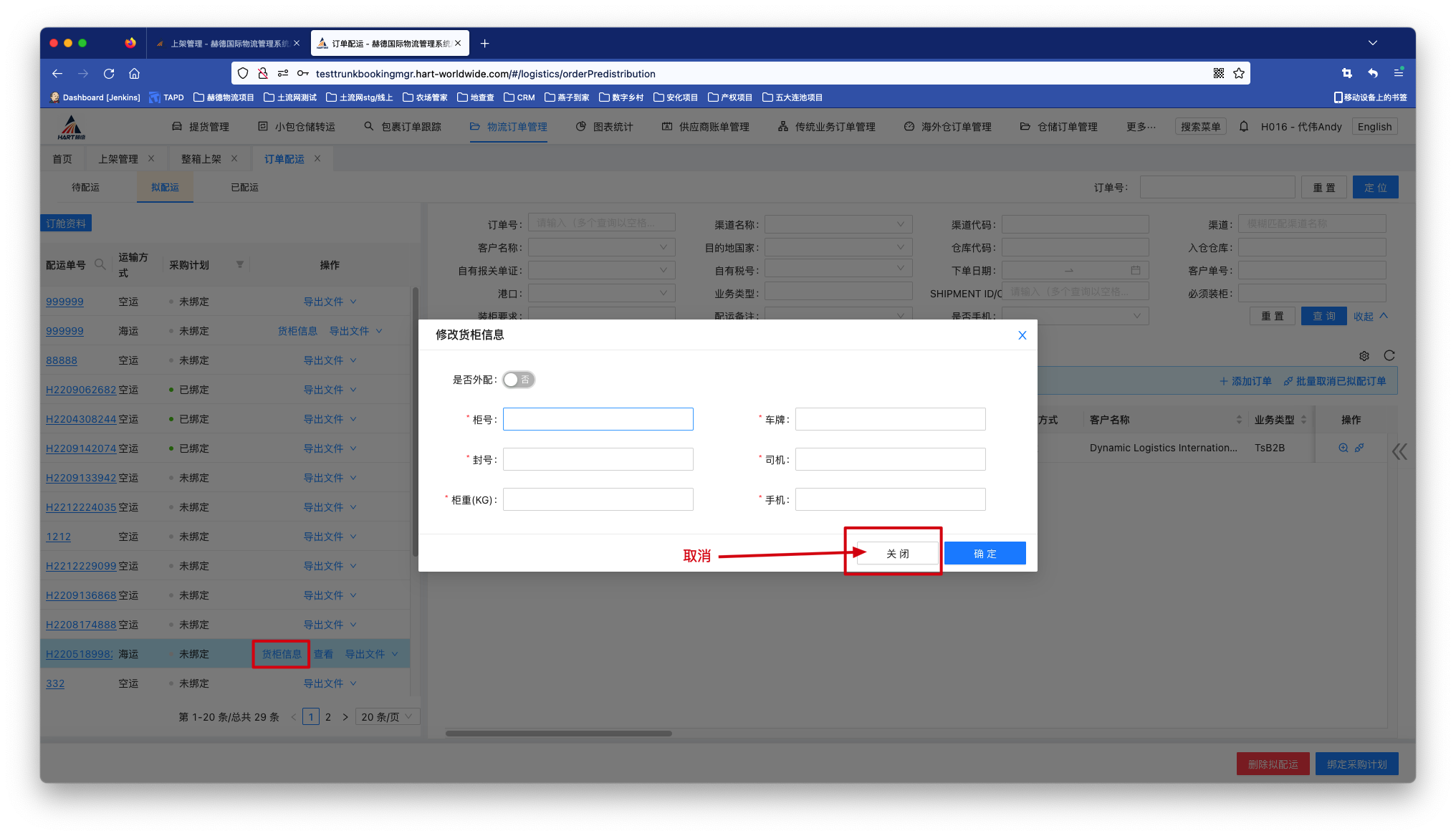Click the notification bell icon
Image resolution: width=1456 pixels, height=836 pixels.
click(x=1244, y=127)
